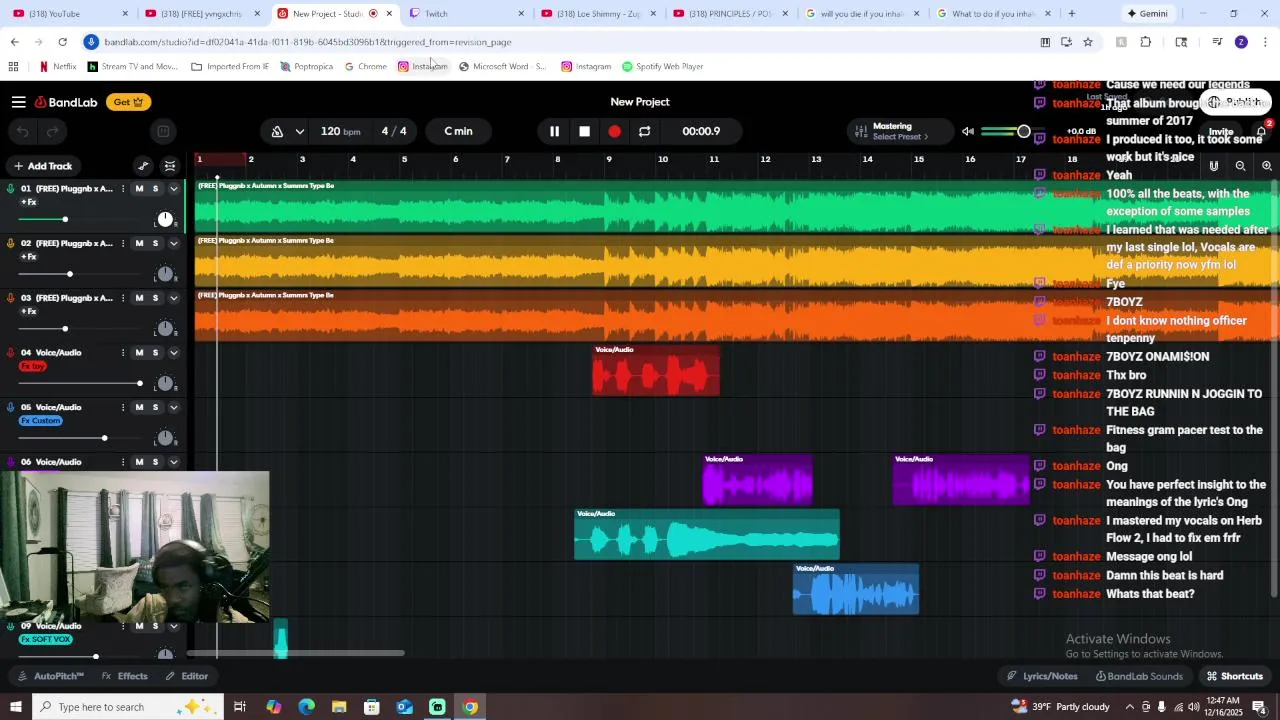The width and height of the screenshot is (1280, 720).
Task: Open the C min key selector
Action: [459, 131]
